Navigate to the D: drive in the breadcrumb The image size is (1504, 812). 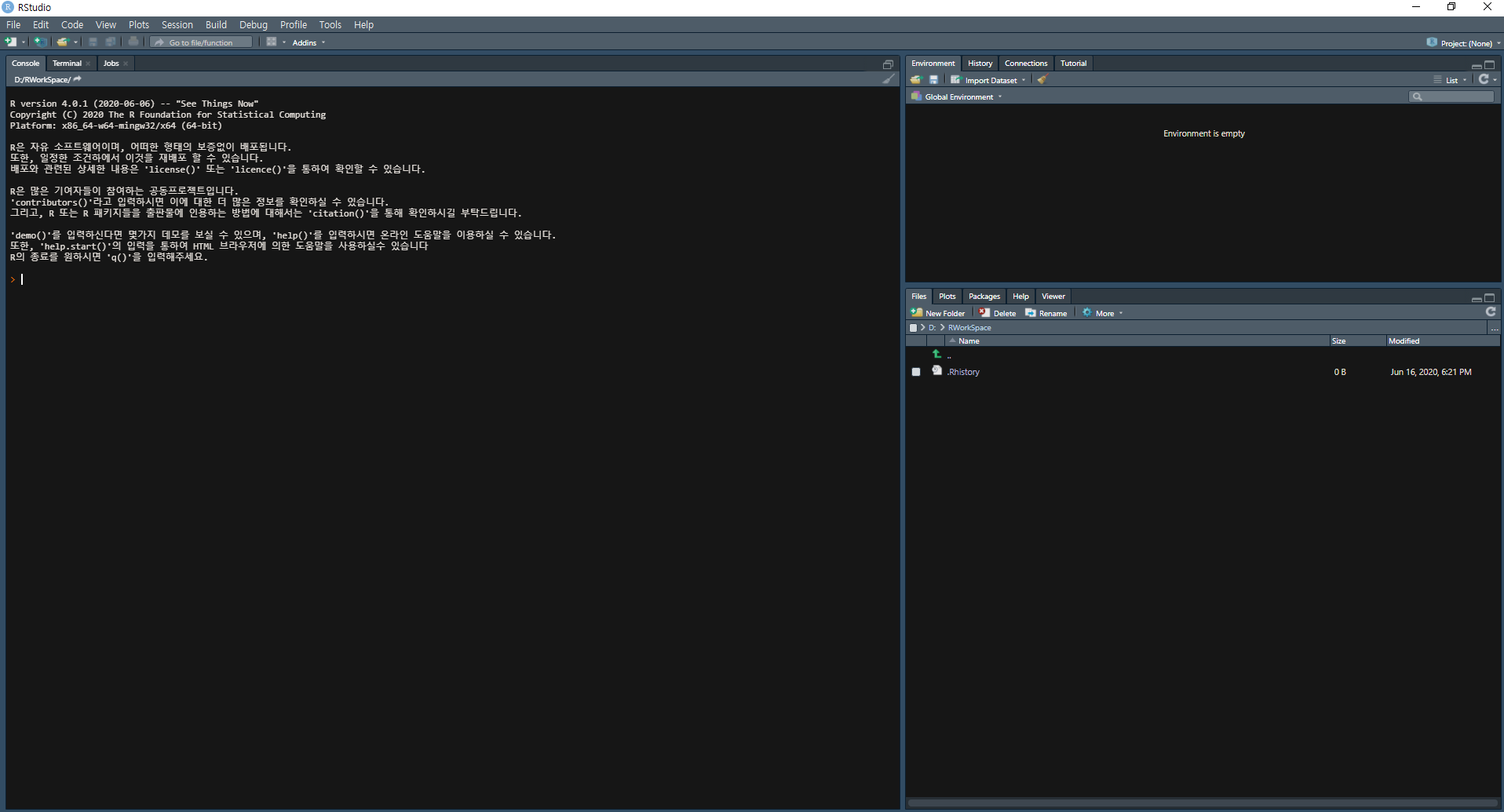point(932,328)
